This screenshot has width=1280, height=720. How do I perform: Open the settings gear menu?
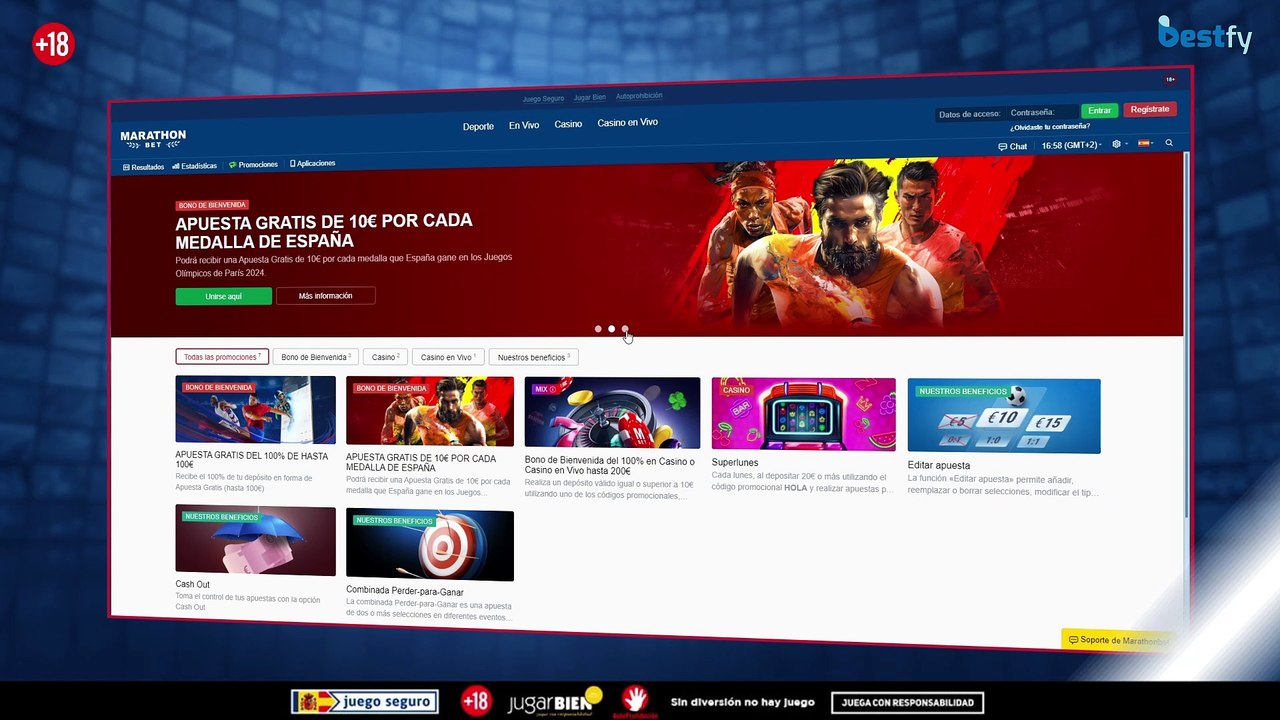[x=1117, y=144]
